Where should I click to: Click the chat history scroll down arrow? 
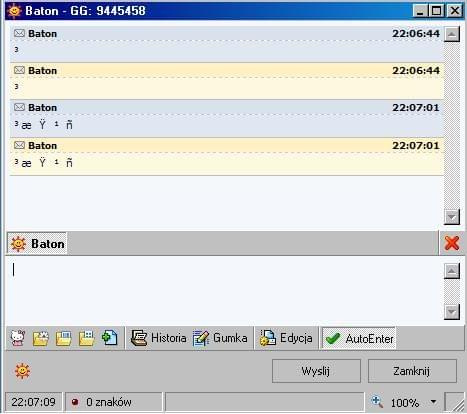(x=452, y=217)
